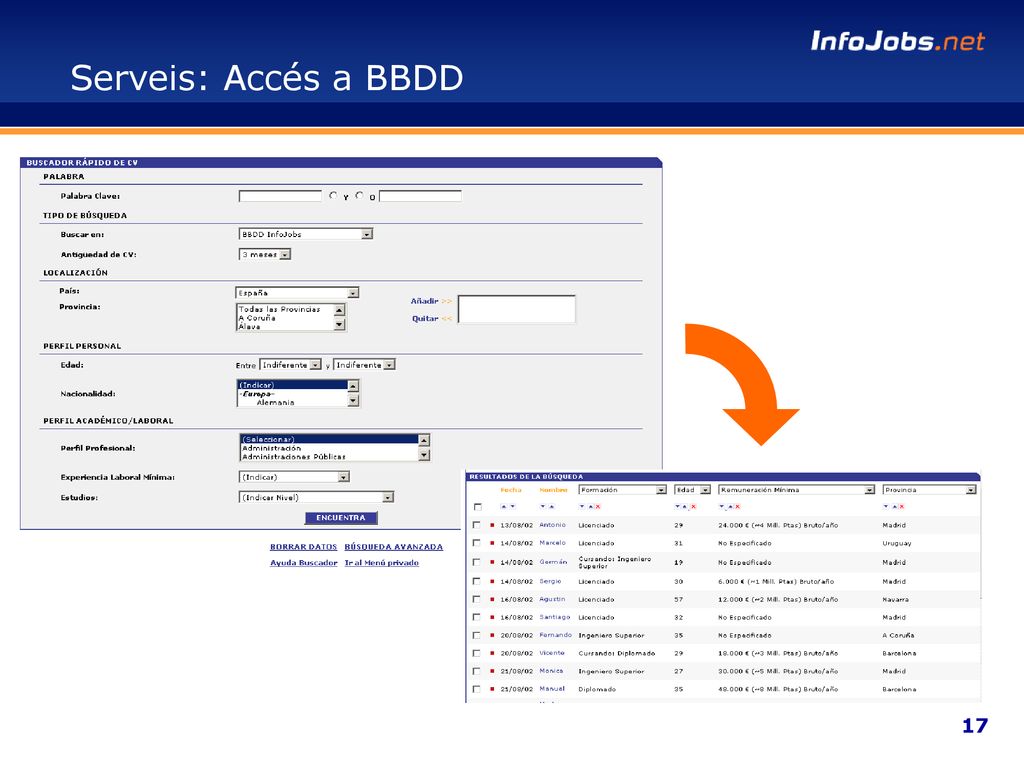Open the Estudios '(Indicar Nivel)' dropdown
The height and width of the screenshot is (768, 1024).
click(x=317, y=497)
